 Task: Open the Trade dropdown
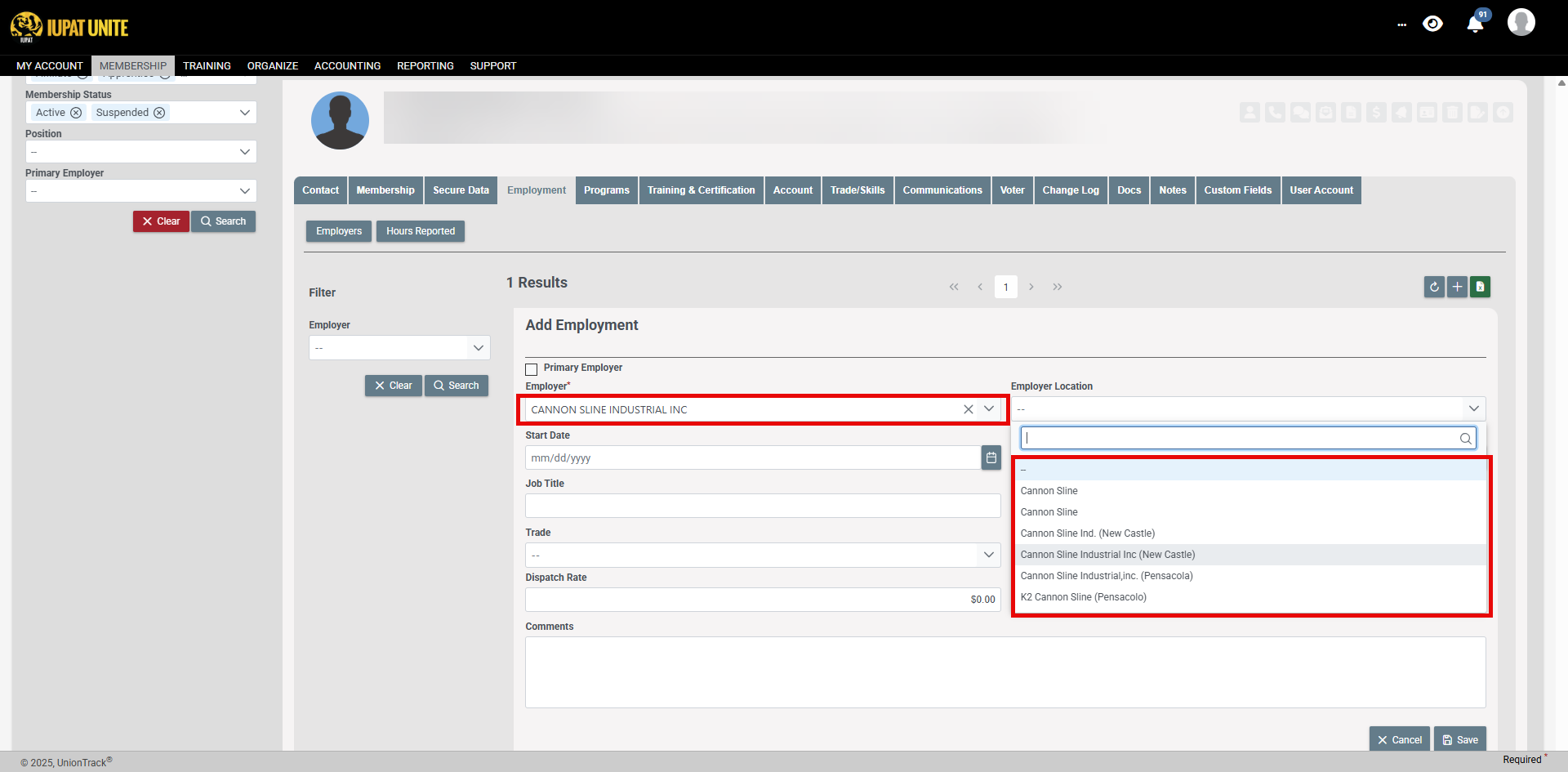pos(763,556)
